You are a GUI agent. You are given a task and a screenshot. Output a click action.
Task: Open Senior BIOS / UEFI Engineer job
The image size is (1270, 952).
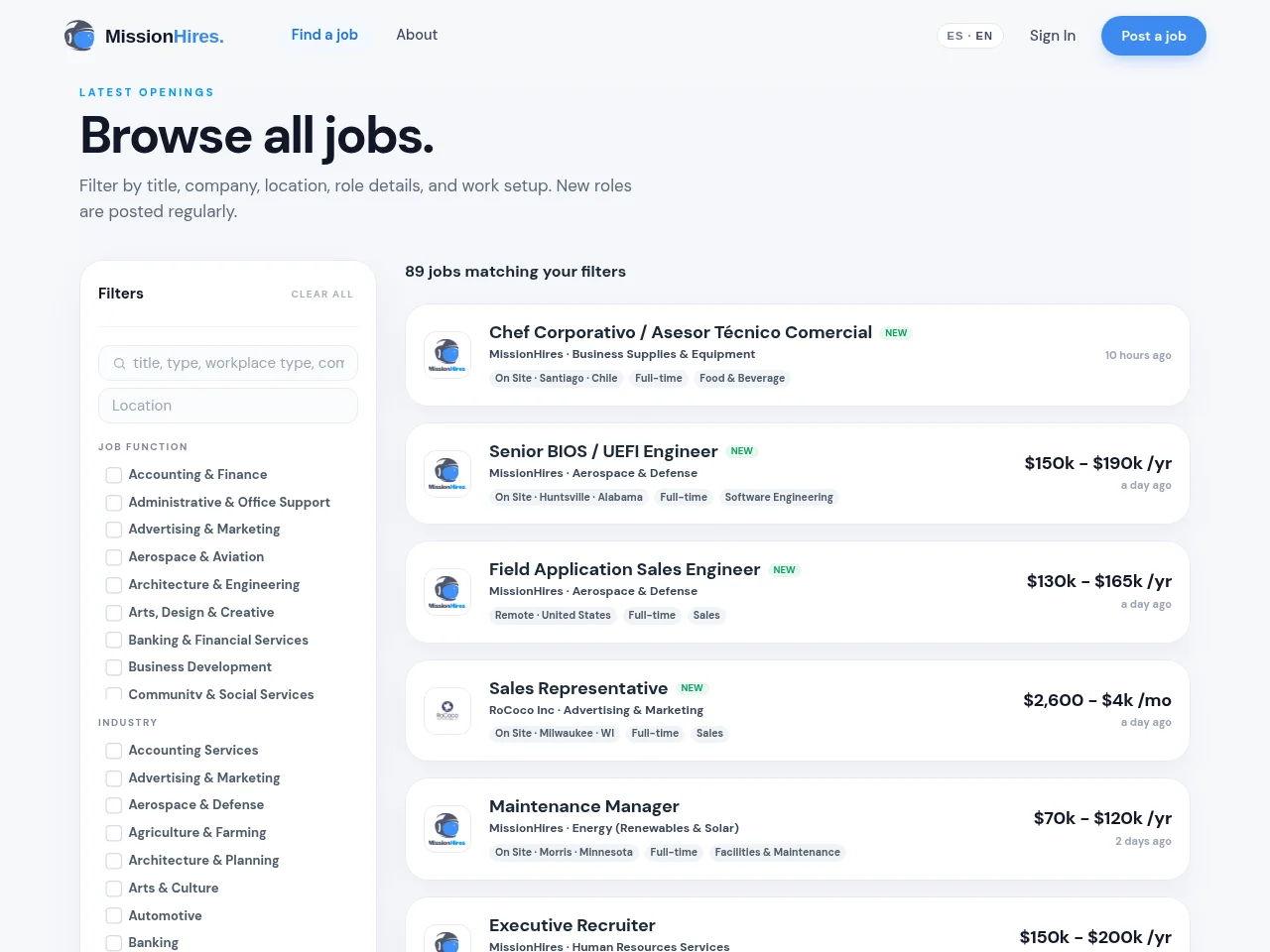[603, 451]
